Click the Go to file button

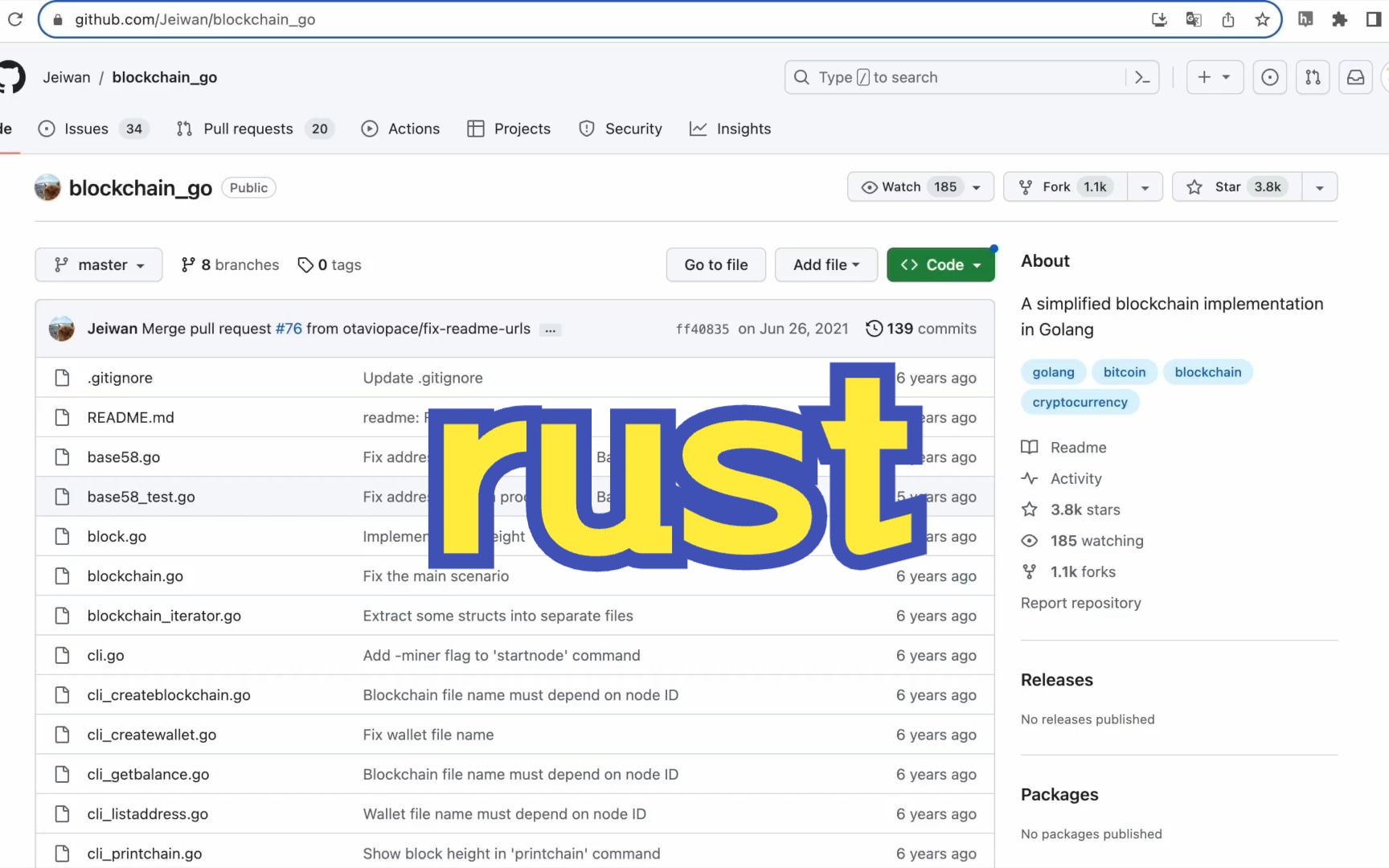coord(715,264)
